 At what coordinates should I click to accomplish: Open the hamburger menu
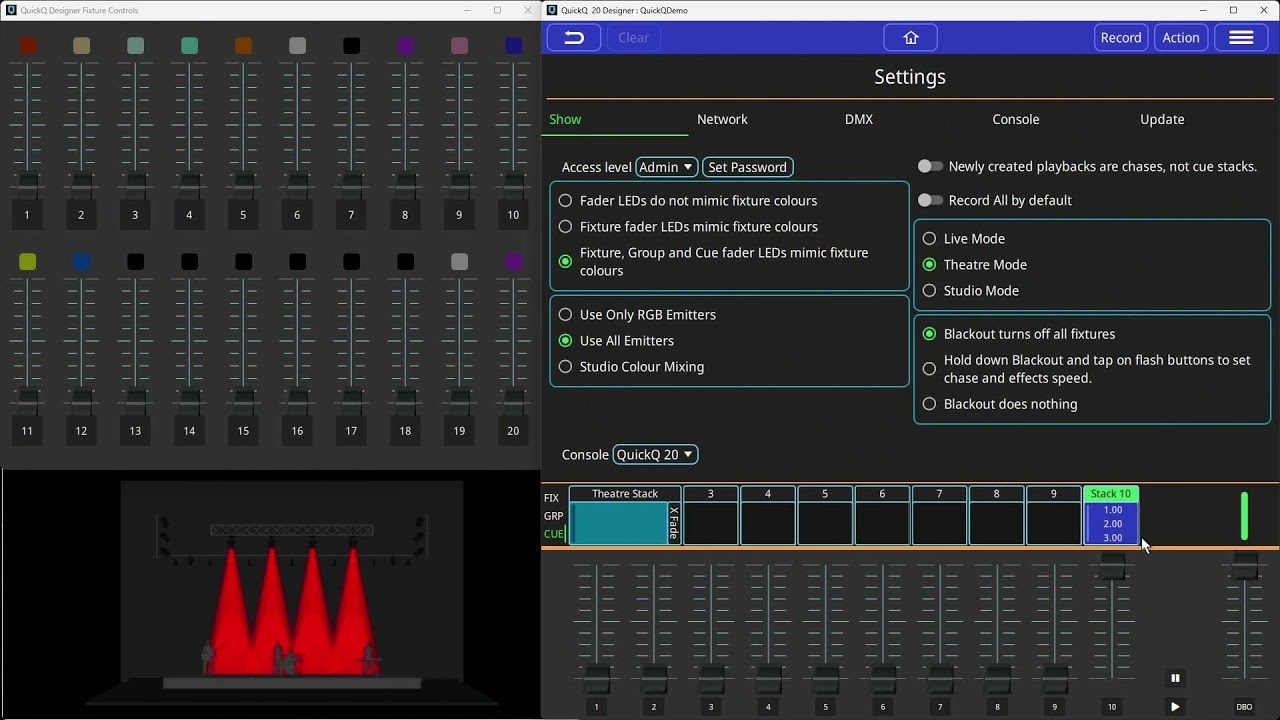(1241, 37)
